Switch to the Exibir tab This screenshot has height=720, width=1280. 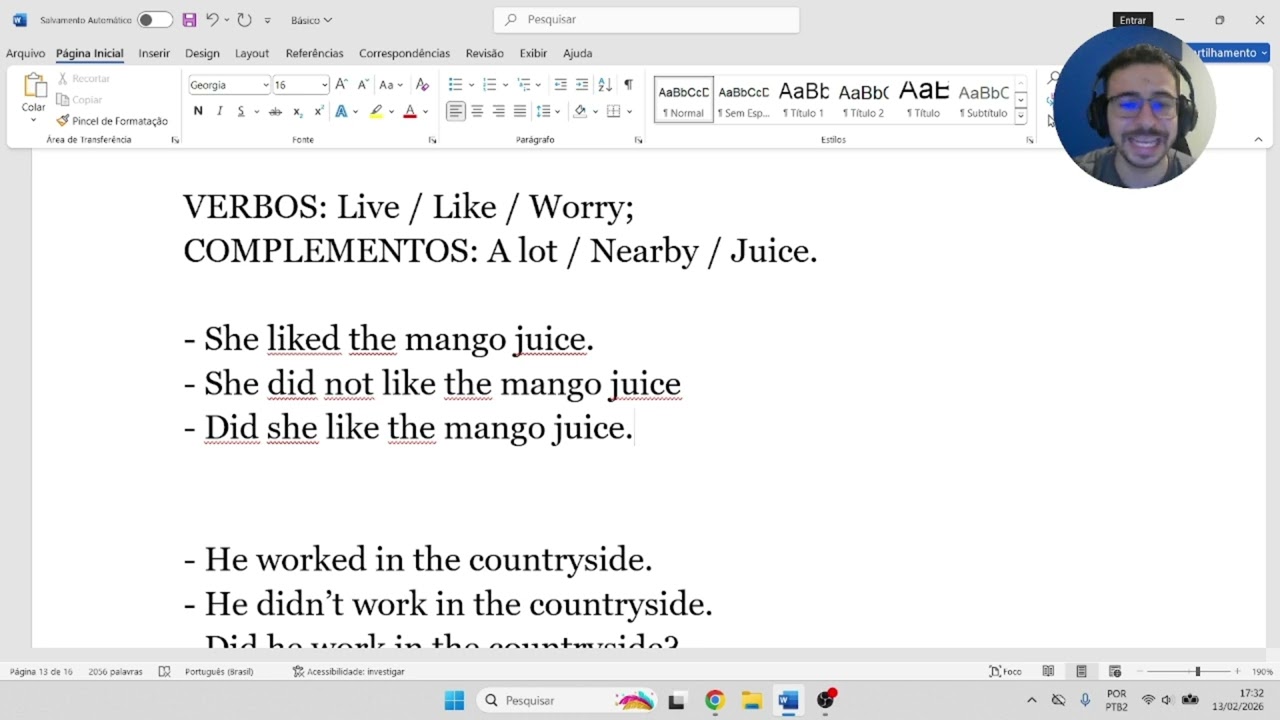pos(533,53)
